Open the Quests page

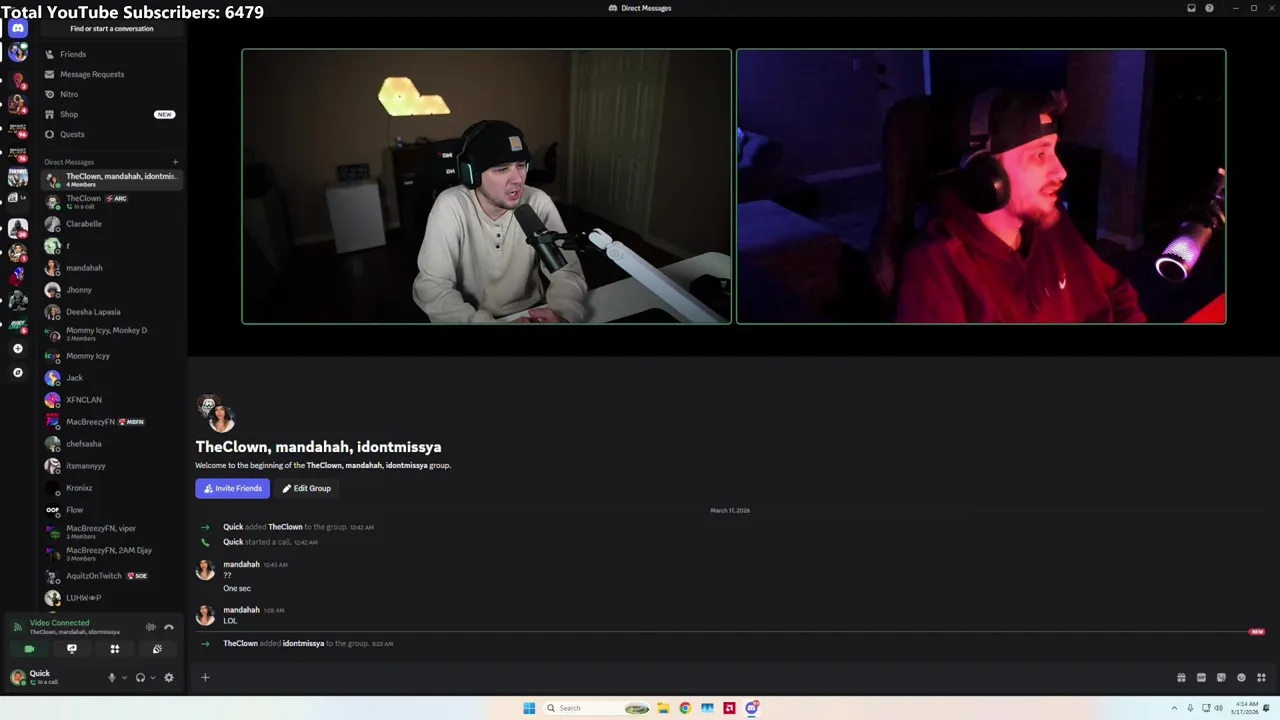click(x=110, y=134)
